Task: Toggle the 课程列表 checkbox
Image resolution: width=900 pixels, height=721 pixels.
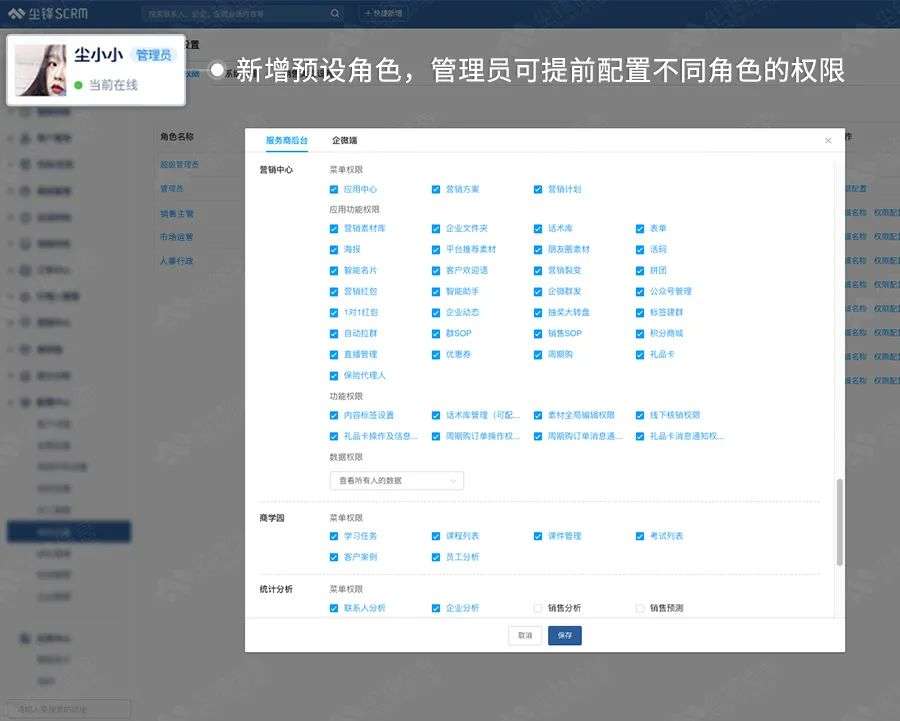Action: click(436, 536)
